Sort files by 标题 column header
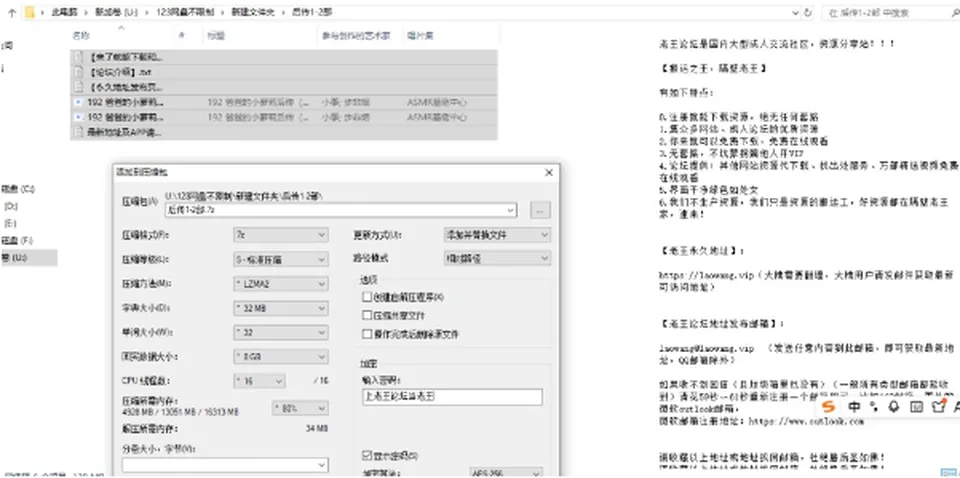This screenshot has height=478, width=960. [x=216, y=35]
